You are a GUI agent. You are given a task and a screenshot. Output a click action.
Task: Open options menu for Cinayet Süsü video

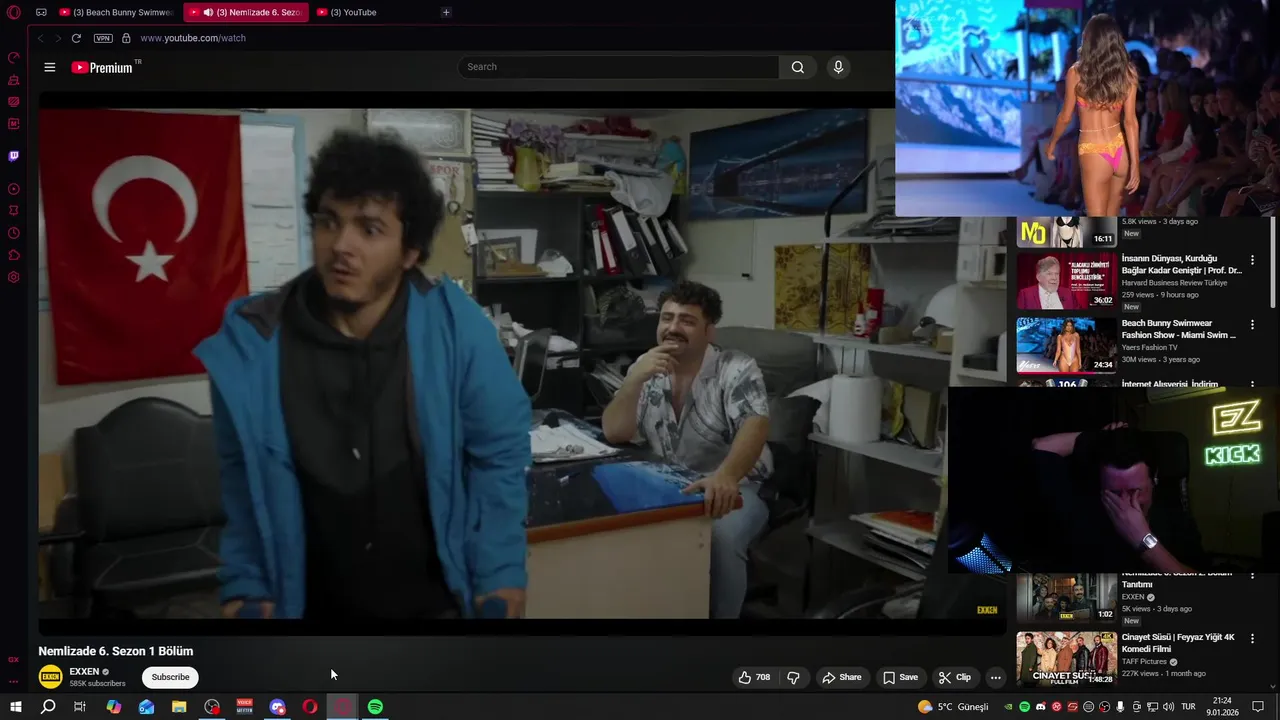pos(1252,638)
